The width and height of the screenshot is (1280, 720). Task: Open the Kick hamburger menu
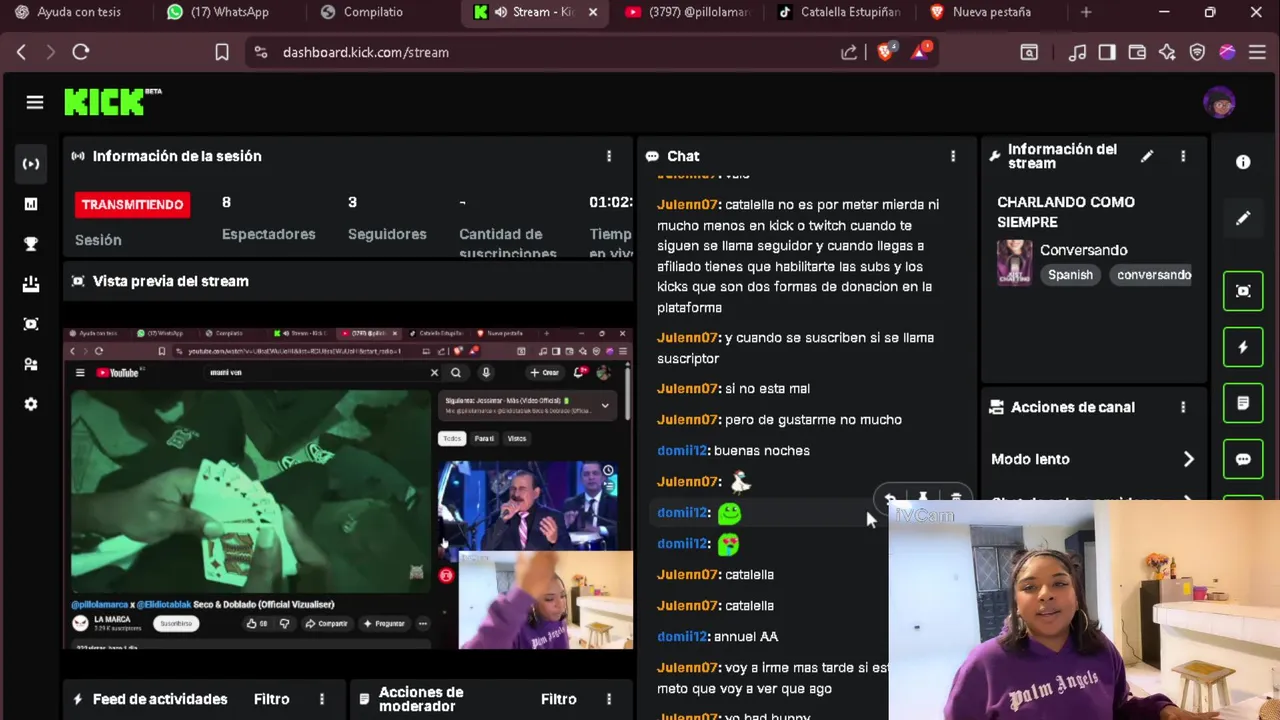pyautogui.click(x=35, y=102)
